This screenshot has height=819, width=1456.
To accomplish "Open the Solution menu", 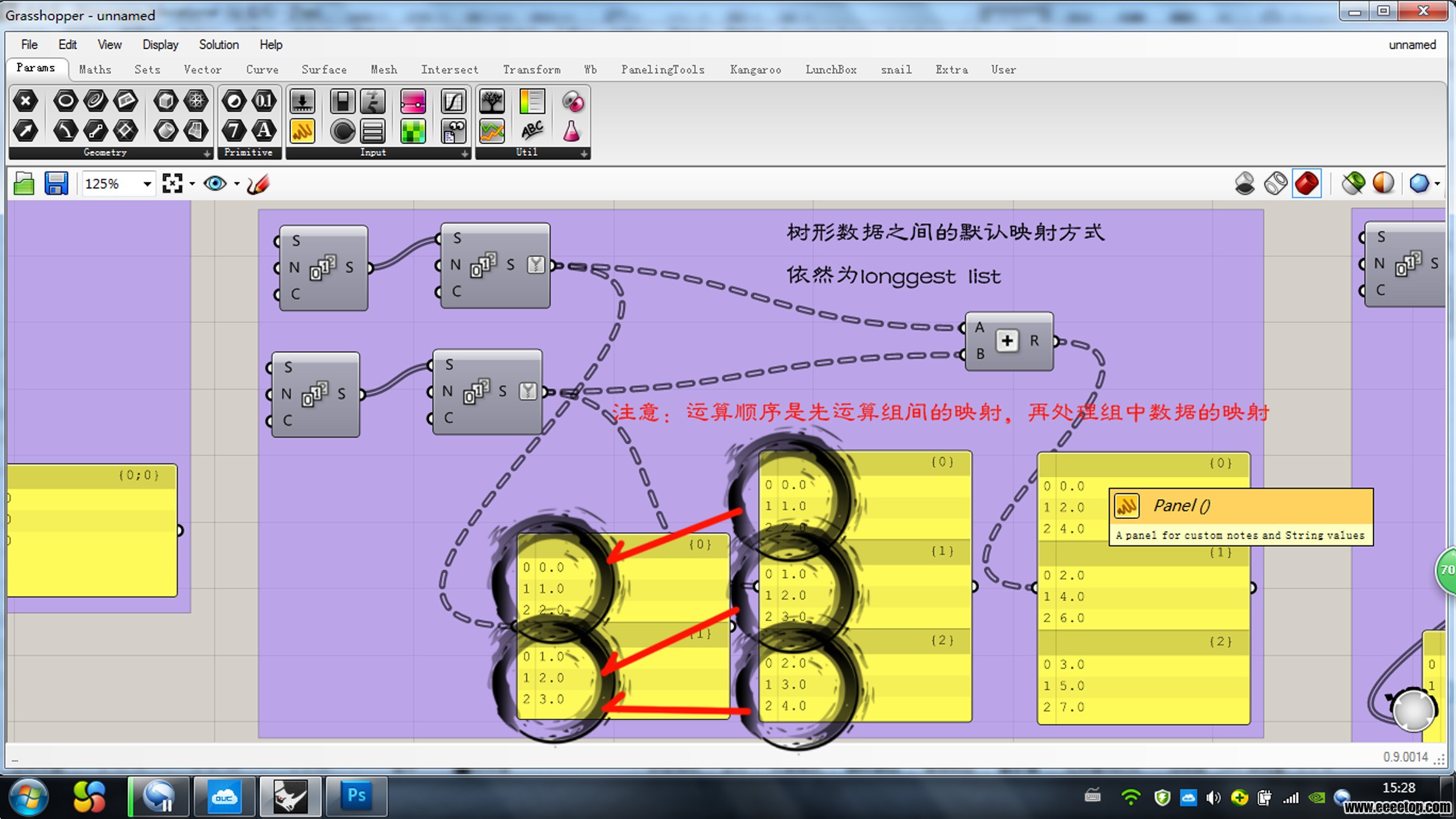I will click(x=219, y=45).
